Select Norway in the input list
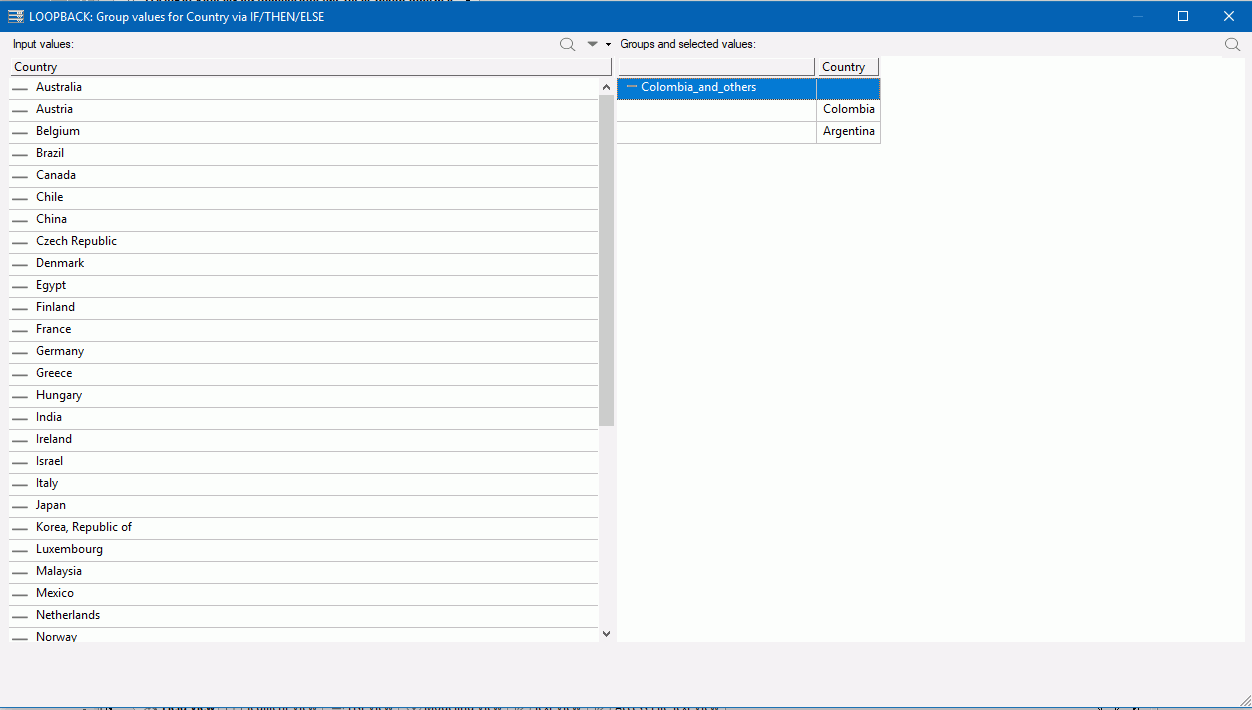Image resolution: width=1252 pixels, height=710 pixels. (x=304, y=635)
